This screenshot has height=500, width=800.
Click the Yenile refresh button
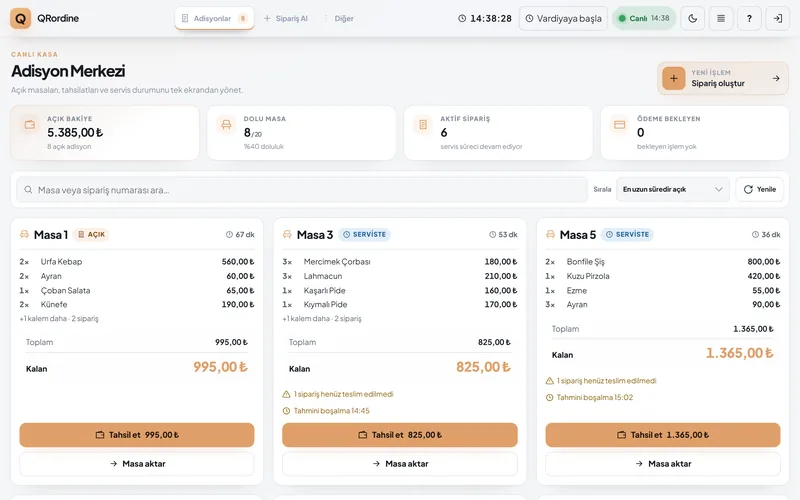point(760,189)
